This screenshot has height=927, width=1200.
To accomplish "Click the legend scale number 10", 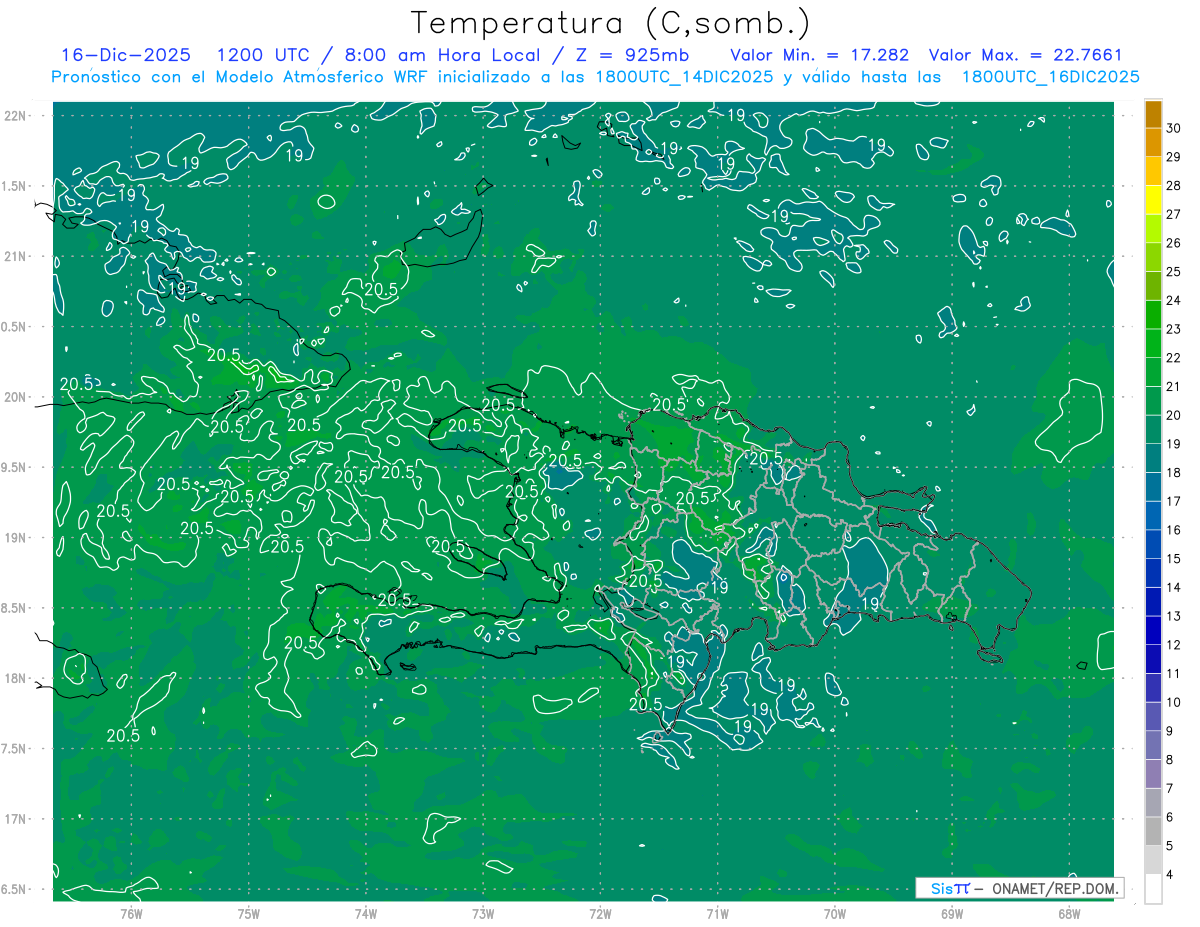I will 1174,702.
